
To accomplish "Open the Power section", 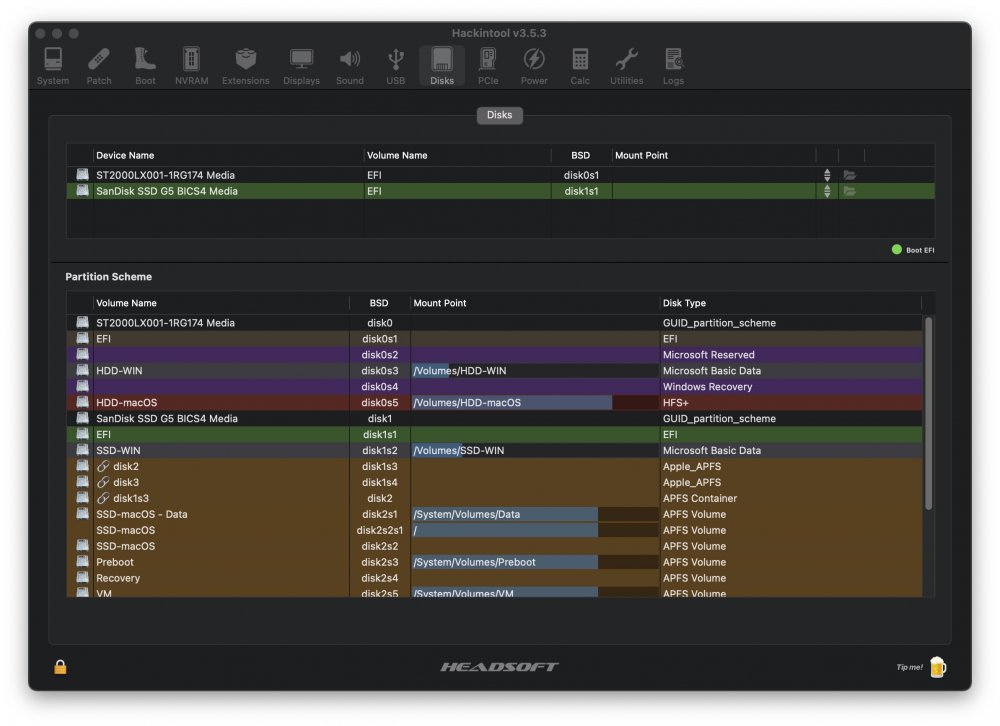I will [534, 66].
